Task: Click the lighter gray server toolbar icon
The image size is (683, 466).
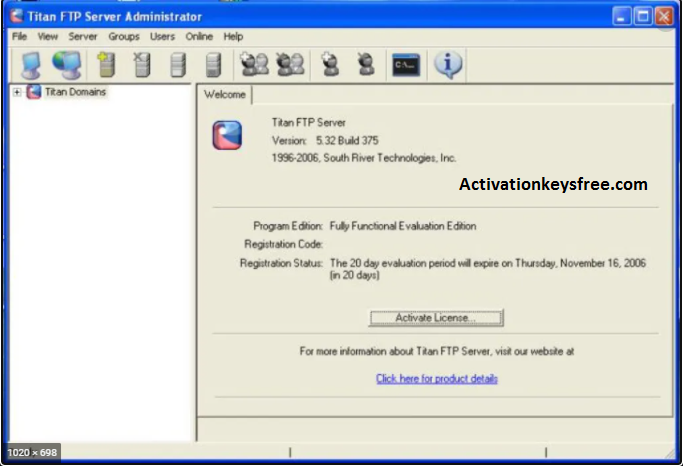Action: (x=178, y=65)
